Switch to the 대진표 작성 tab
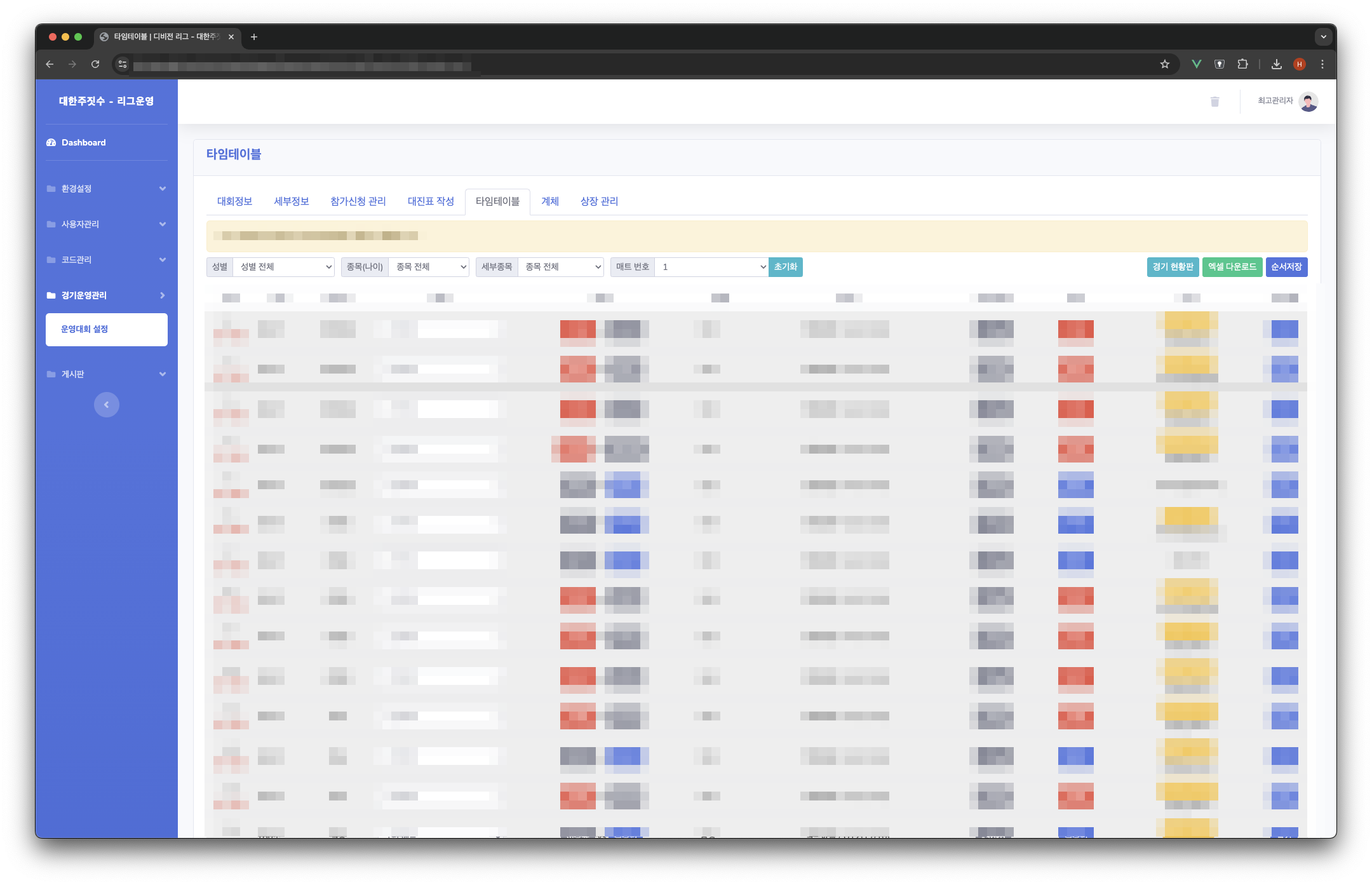The height and width of the screenshot is (885, 1372). [x=431, y=201]
